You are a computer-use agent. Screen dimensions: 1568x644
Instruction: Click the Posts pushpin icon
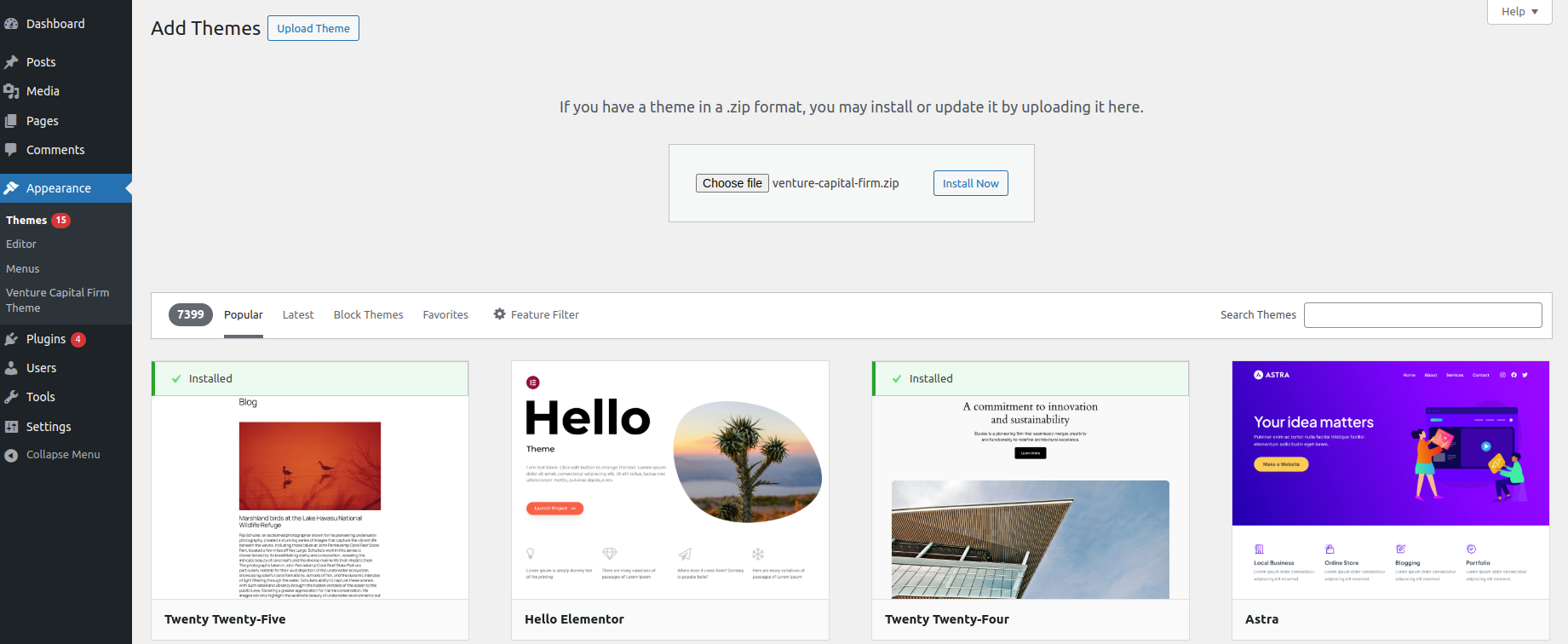[11, 62]
